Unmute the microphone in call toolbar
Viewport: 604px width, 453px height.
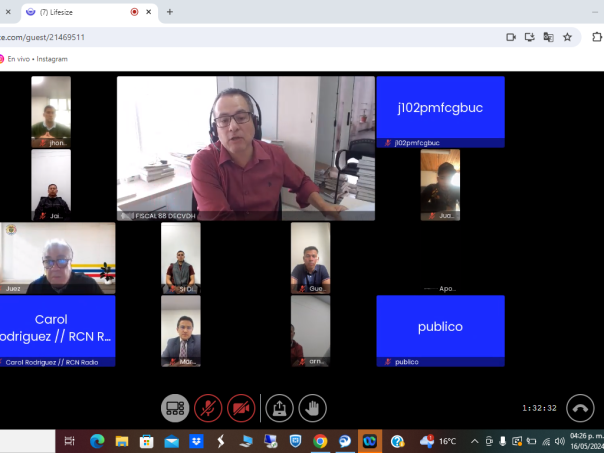(x=208, y=407)
